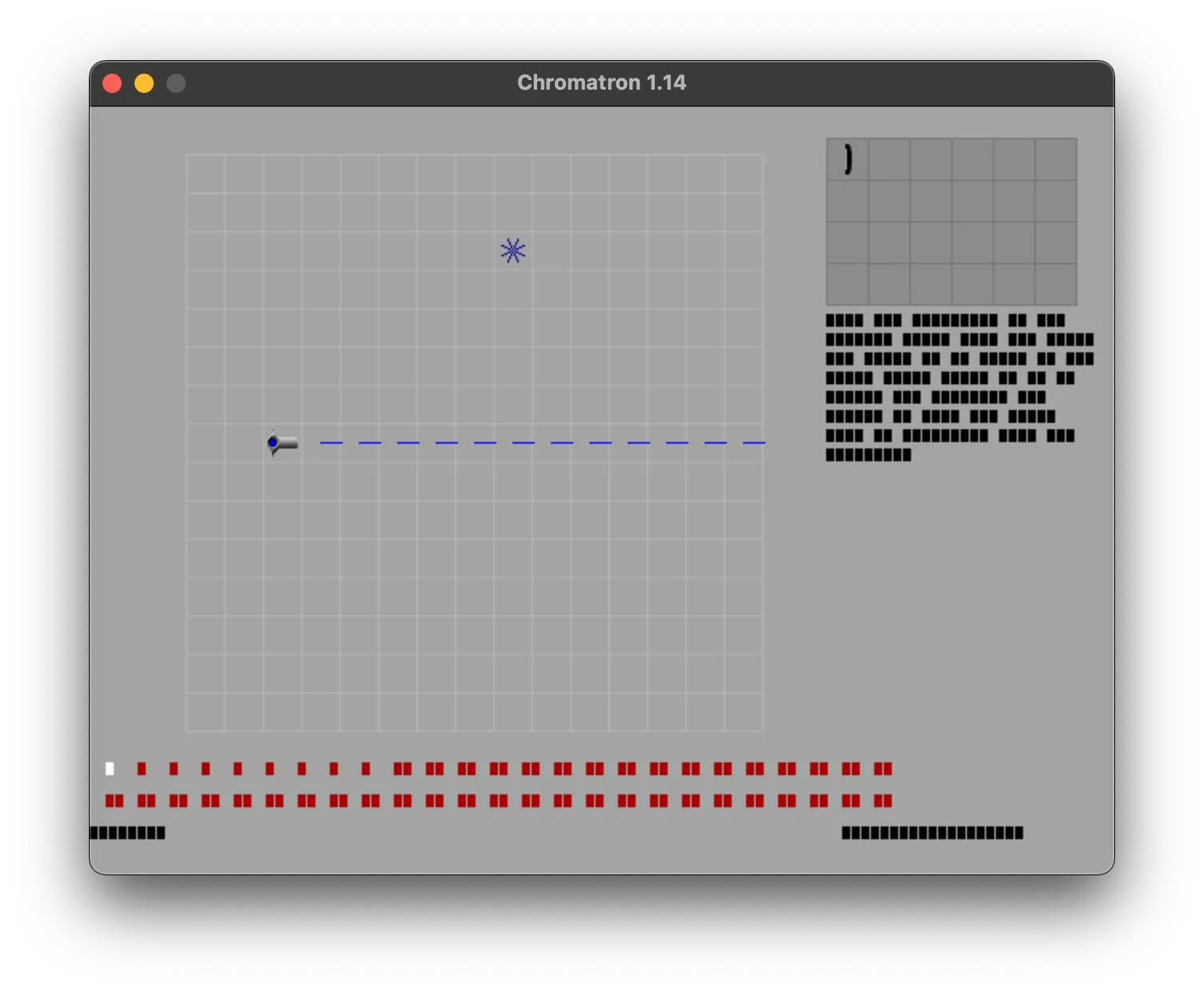Click the blacked-out text at bottom-left corner

coord(128,833)
